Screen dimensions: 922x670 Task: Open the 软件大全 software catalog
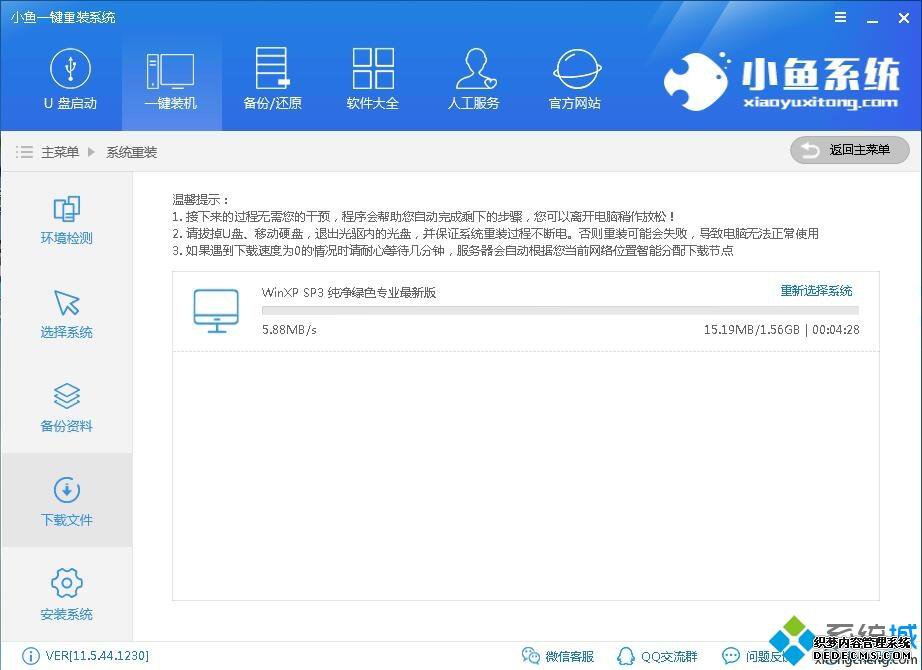coord(373,80)
